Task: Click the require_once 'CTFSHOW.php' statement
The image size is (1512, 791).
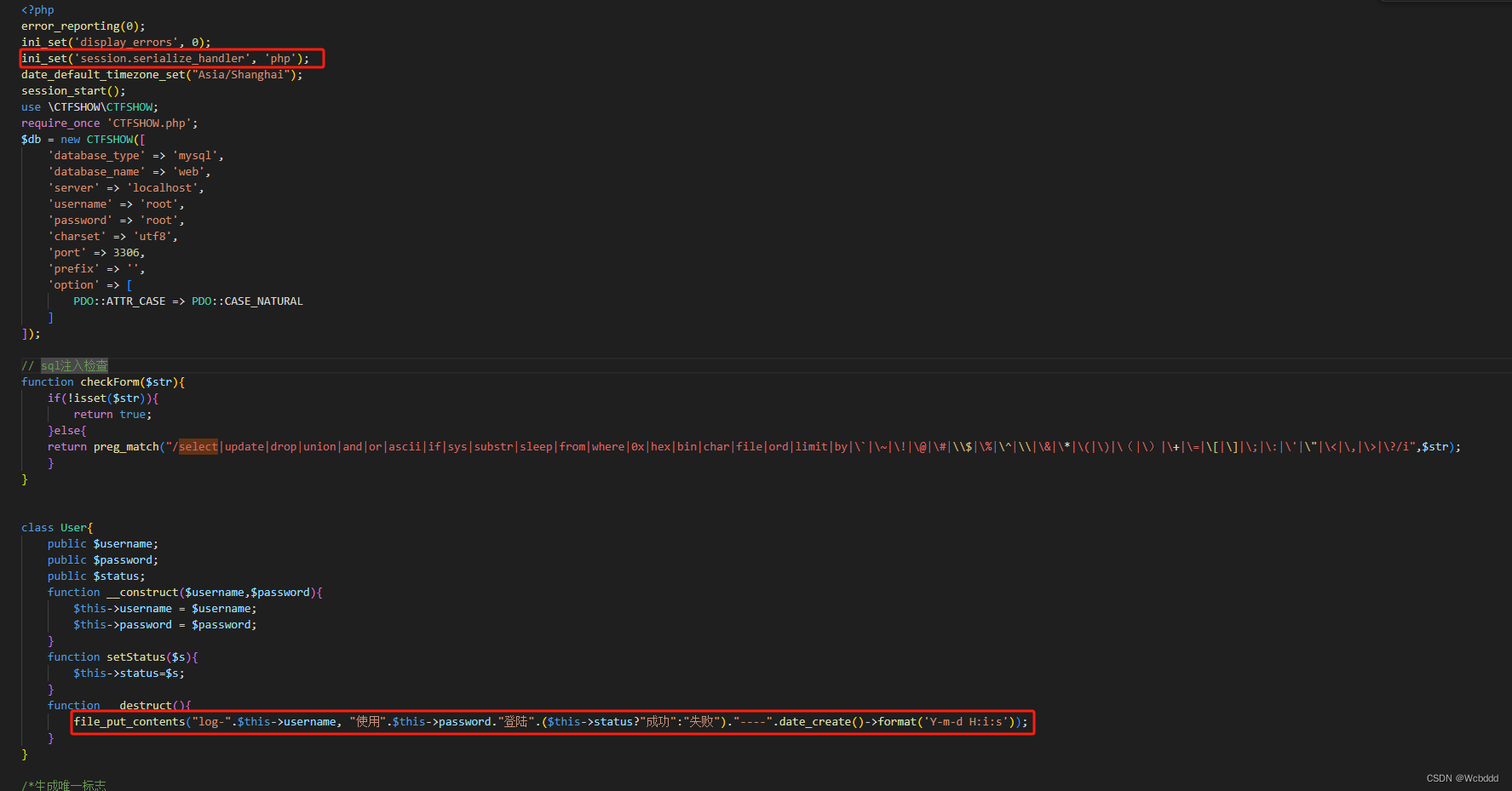Action: pos(108,123)
